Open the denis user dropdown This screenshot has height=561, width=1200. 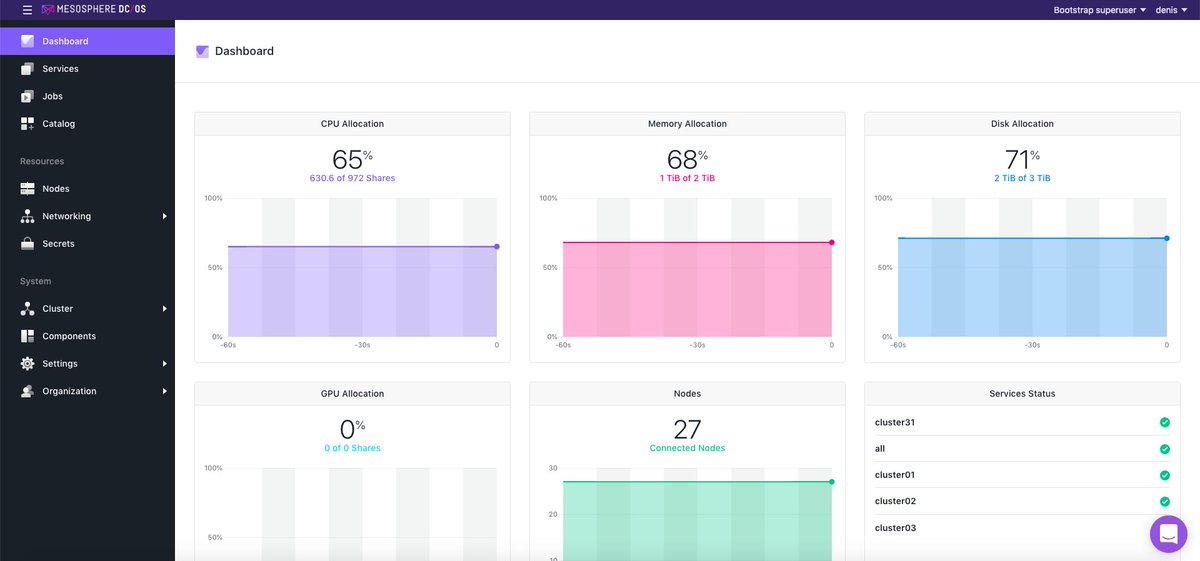point(1170,9)
